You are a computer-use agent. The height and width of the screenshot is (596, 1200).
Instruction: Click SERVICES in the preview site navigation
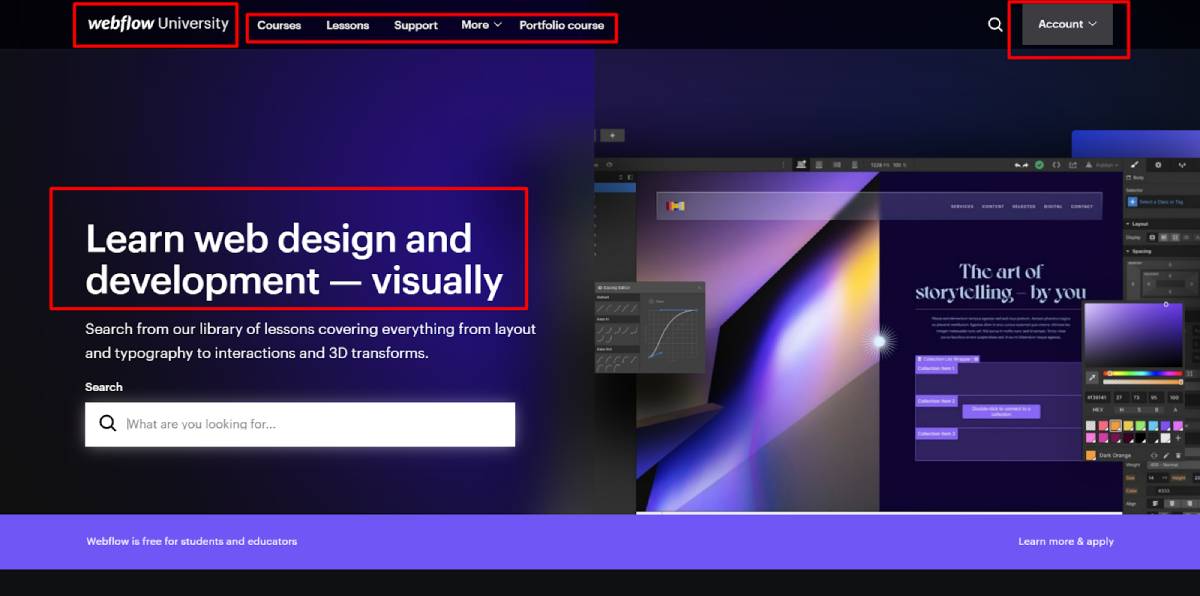pos(962,206)
